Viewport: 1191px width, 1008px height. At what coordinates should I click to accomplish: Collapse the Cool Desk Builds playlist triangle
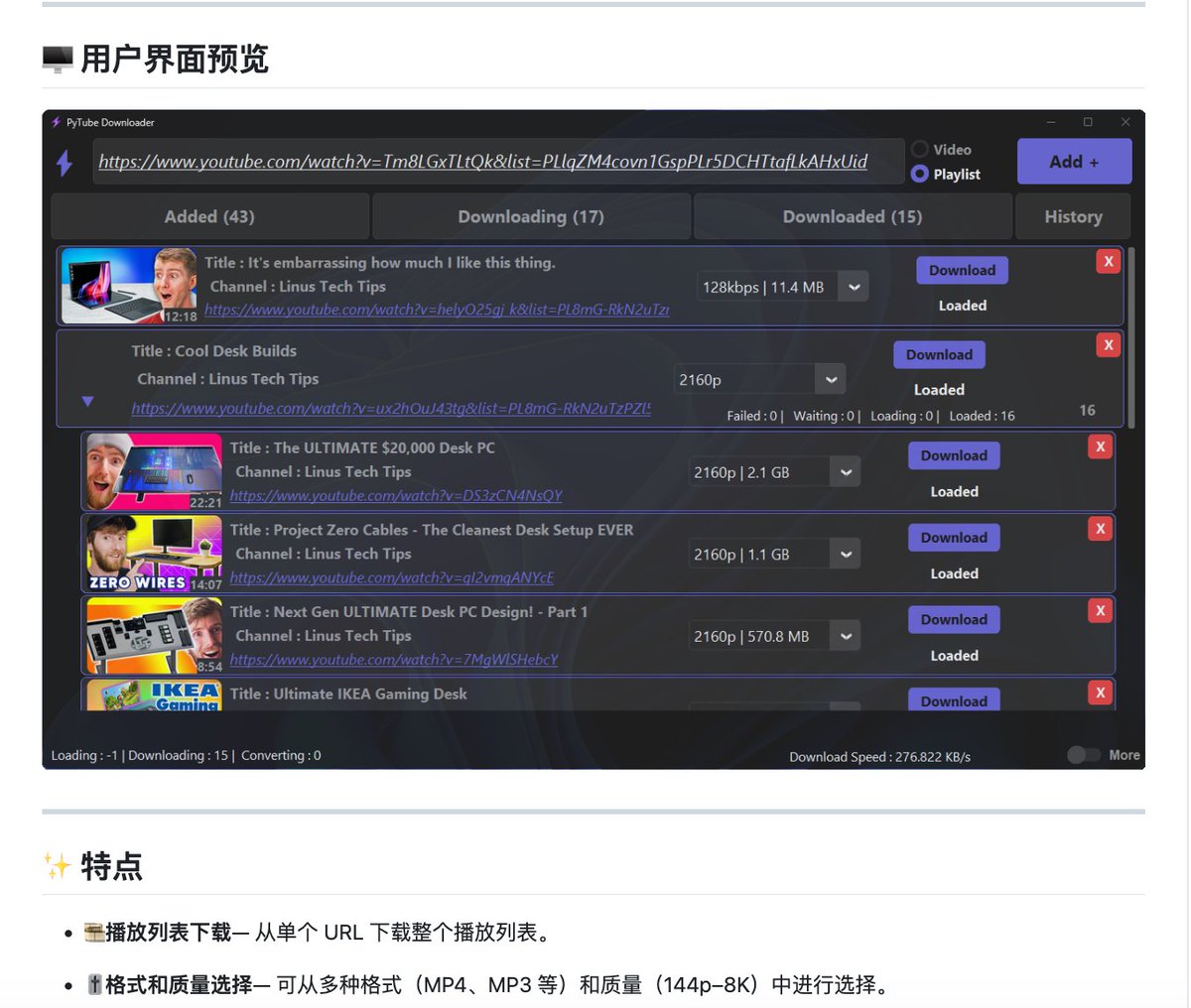87,402
